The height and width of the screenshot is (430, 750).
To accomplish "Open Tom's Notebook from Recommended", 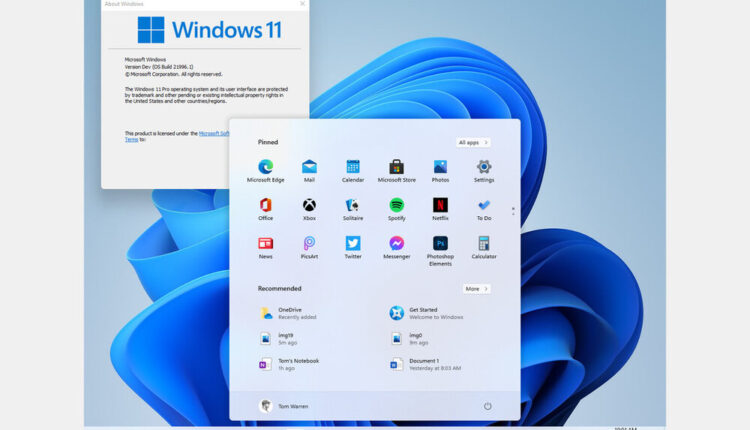I will 297,364.
